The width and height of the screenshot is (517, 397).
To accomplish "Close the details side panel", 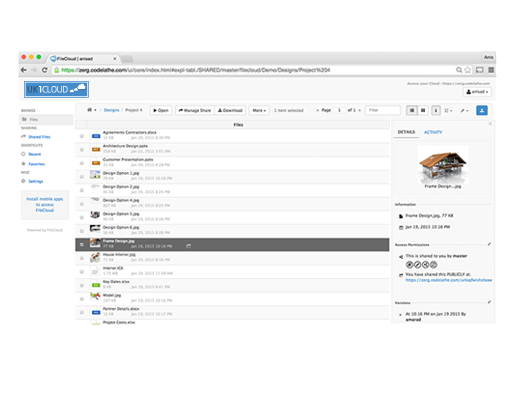I will 490,124.
